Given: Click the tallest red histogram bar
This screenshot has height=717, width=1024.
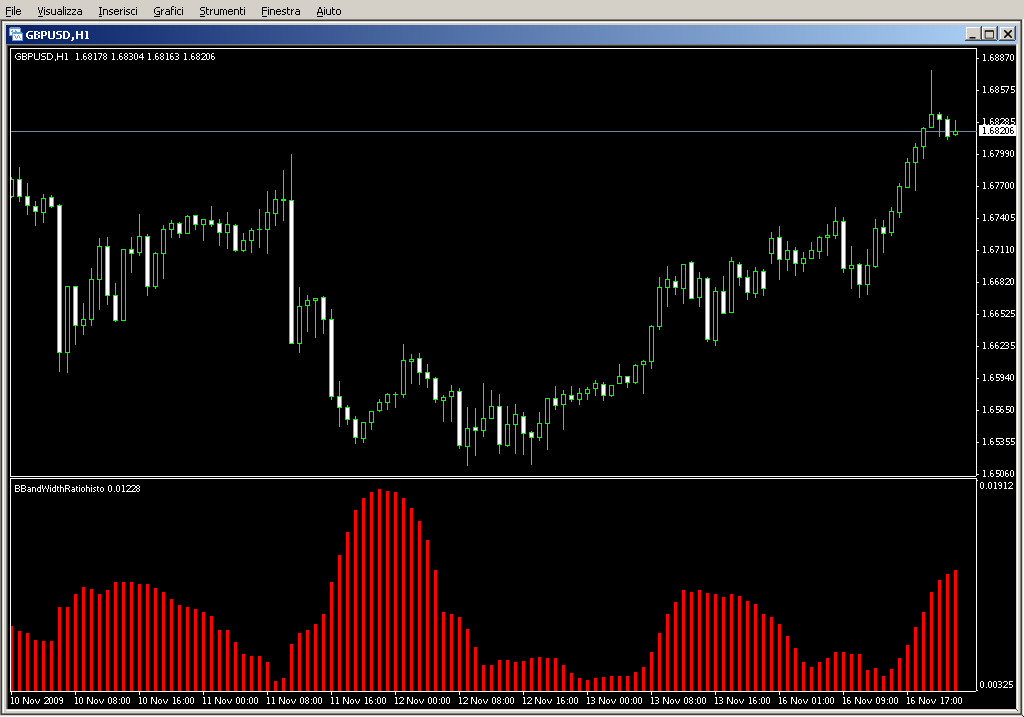Looking at the screenshot, I should tap(379, 590).
